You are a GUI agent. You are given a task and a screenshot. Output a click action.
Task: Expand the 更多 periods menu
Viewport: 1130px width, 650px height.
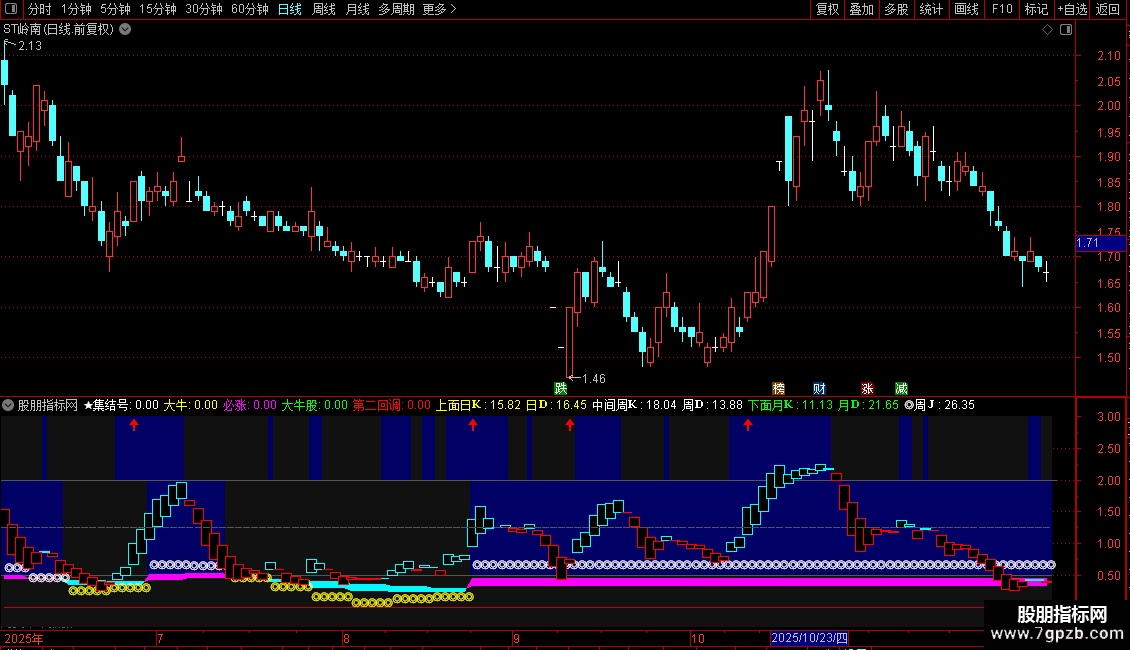click(439, 9)
